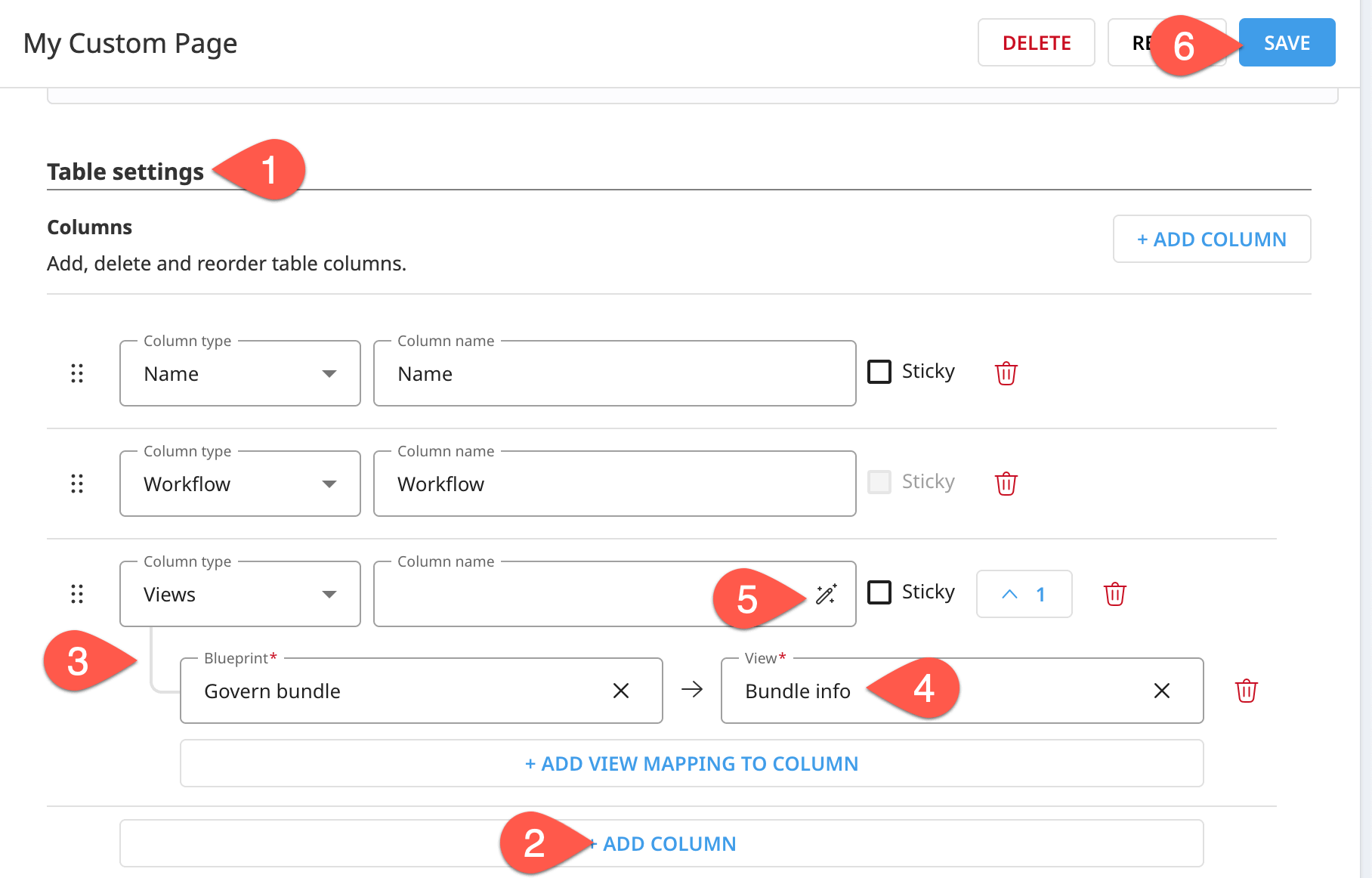Click the magic wand icon in Views column name
Screen dimensions: 1372x878
828,594
